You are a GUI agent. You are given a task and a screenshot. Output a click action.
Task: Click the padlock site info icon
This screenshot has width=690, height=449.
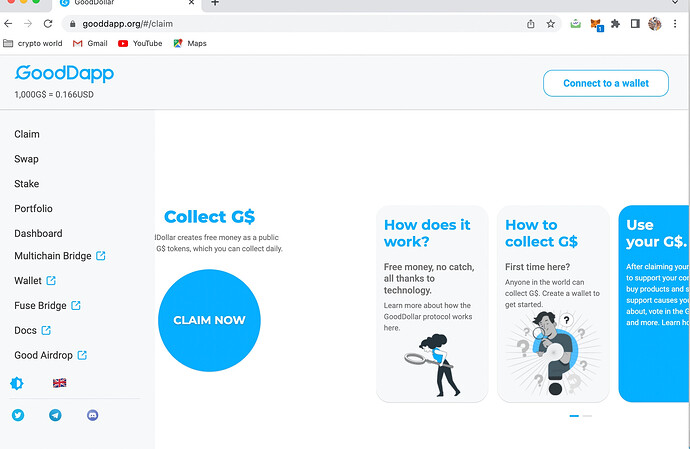tap(73, 24)
